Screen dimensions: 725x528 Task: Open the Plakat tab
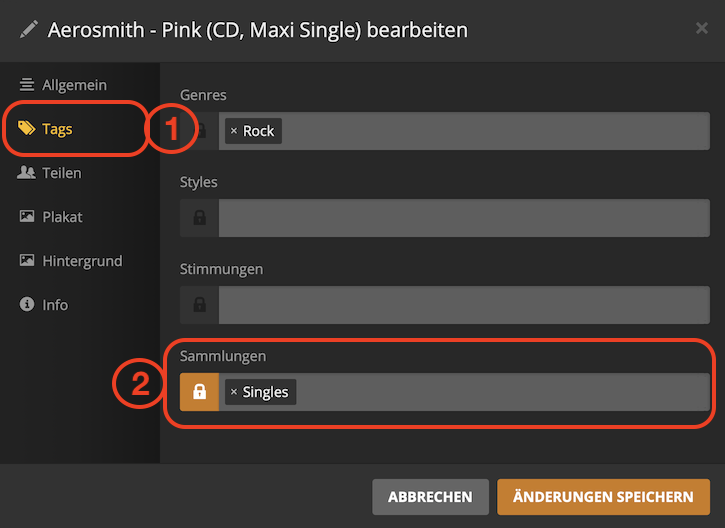tap(62, 217)
